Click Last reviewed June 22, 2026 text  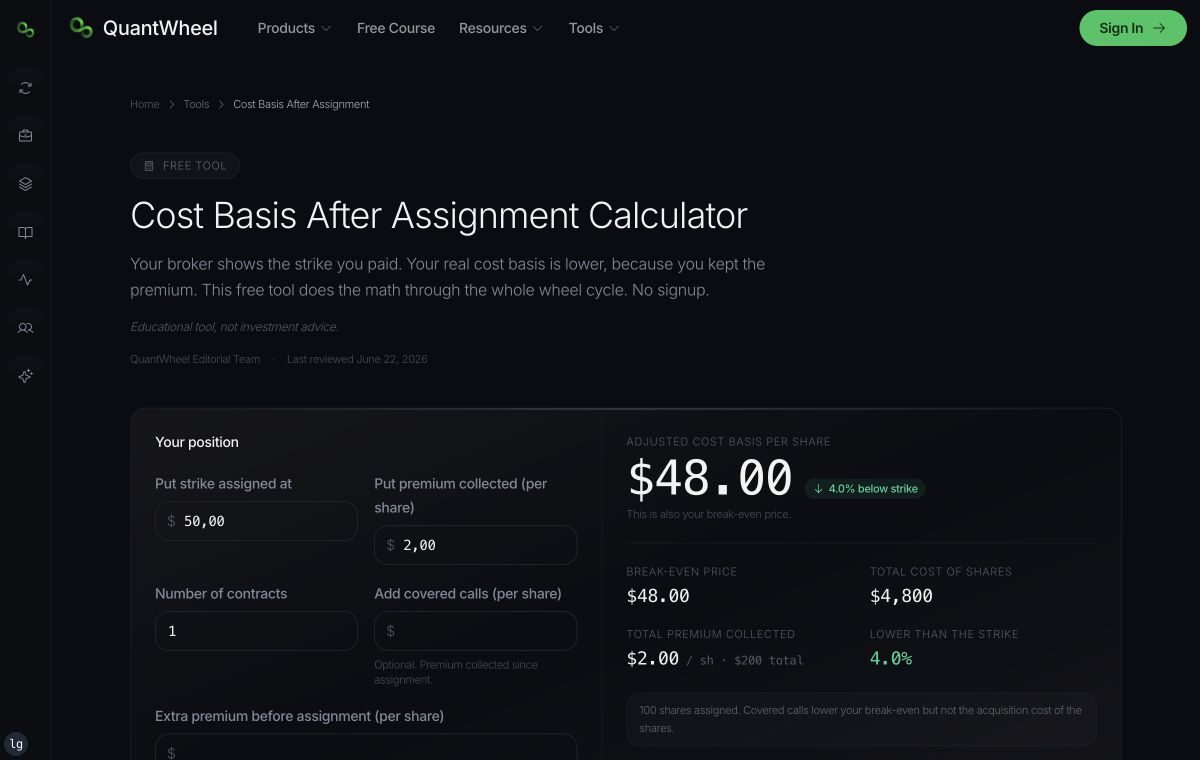(357, 359)
